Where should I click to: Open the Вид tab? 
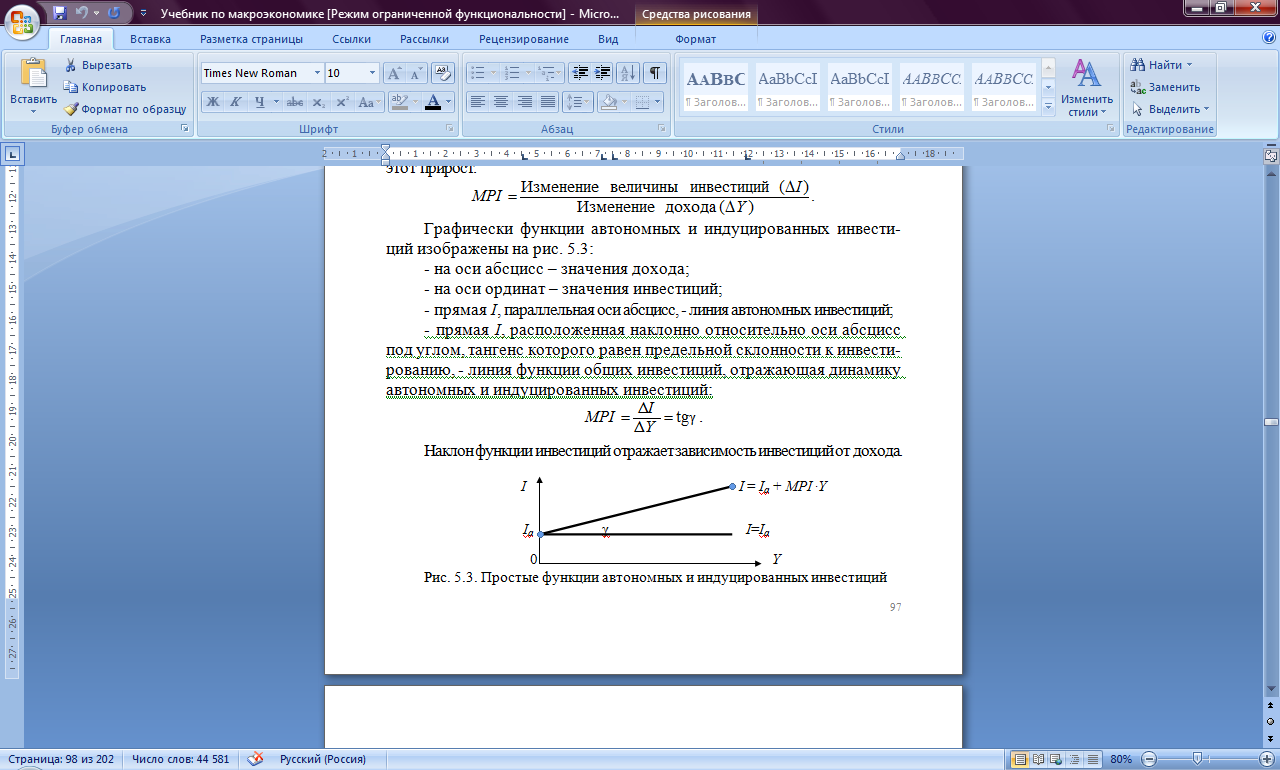(x=607, y=39)
